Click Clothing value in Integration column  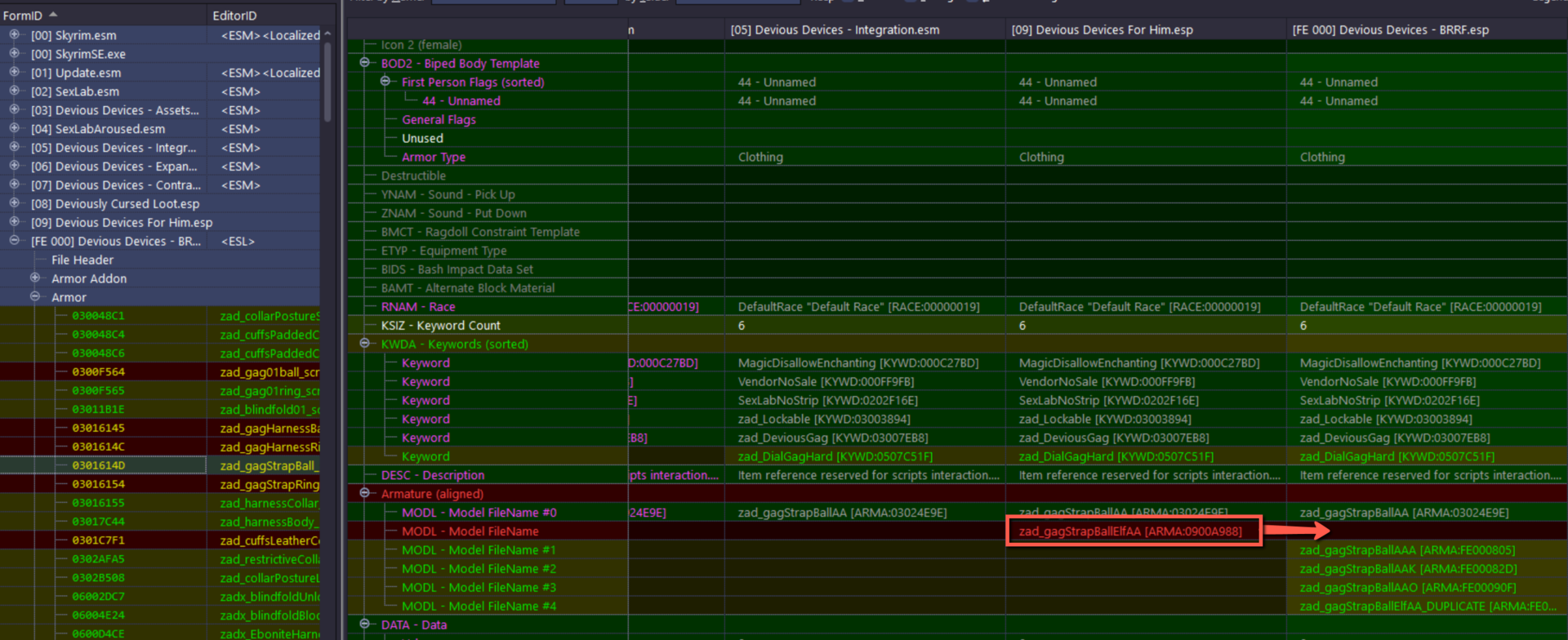coord(760,157)
